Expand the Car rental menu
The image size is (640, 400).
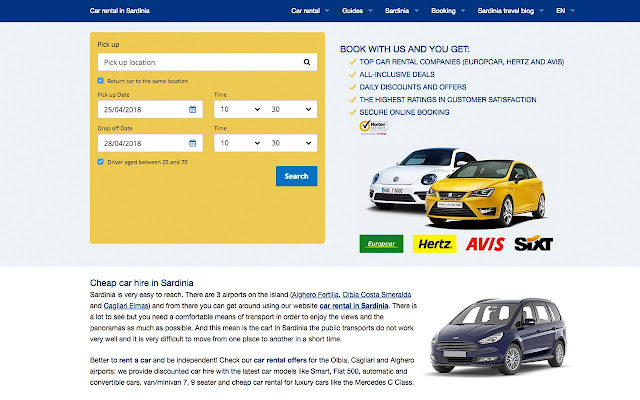pyautogui.click(x=310, y=11)
